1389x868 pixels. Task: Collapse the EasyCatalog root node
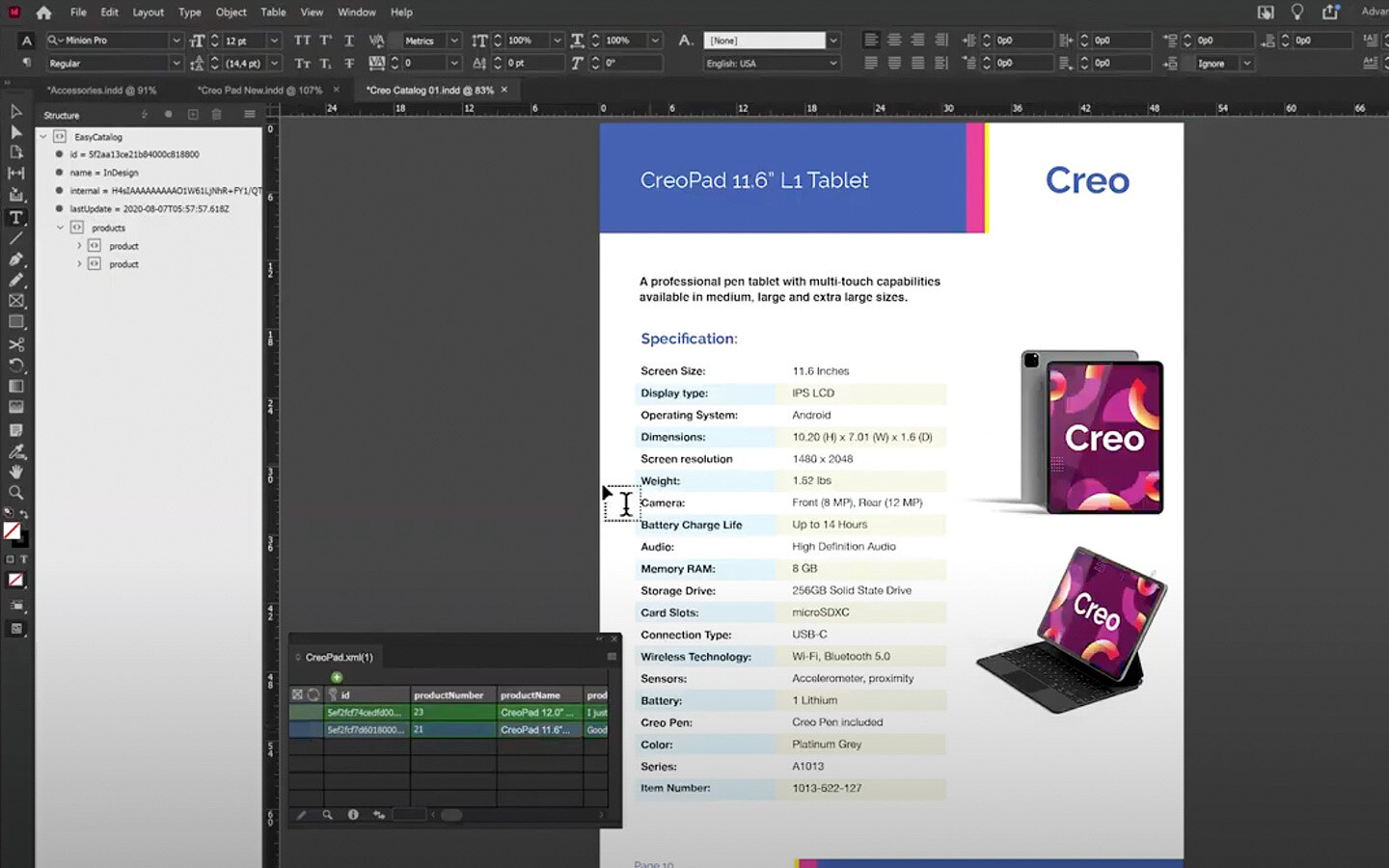42,137
